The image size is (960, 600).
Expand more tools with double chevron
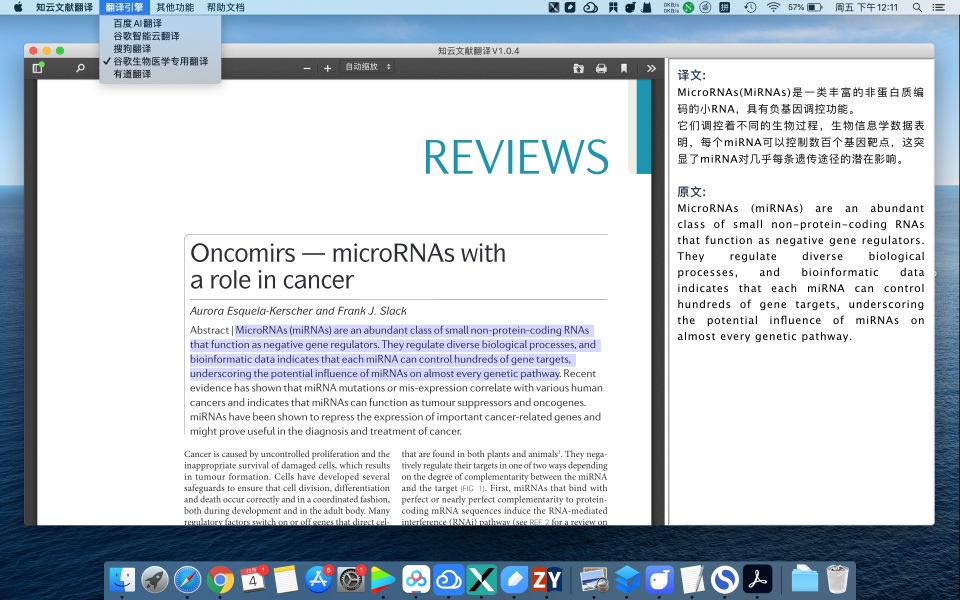coord(651,69)
